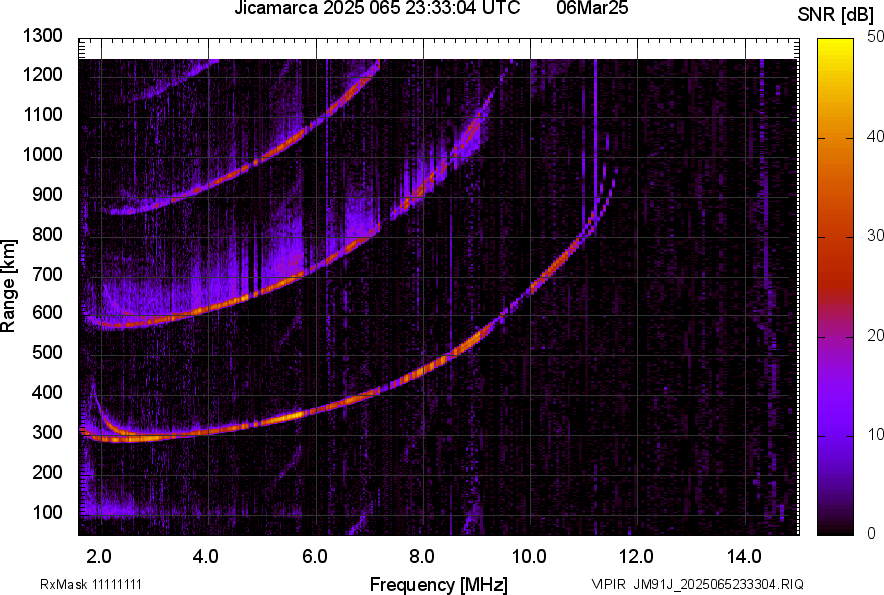Viewport: 884px width, 595px height.
Task: Click the 14.0 frequency tick label
Action: coord(743,556)
